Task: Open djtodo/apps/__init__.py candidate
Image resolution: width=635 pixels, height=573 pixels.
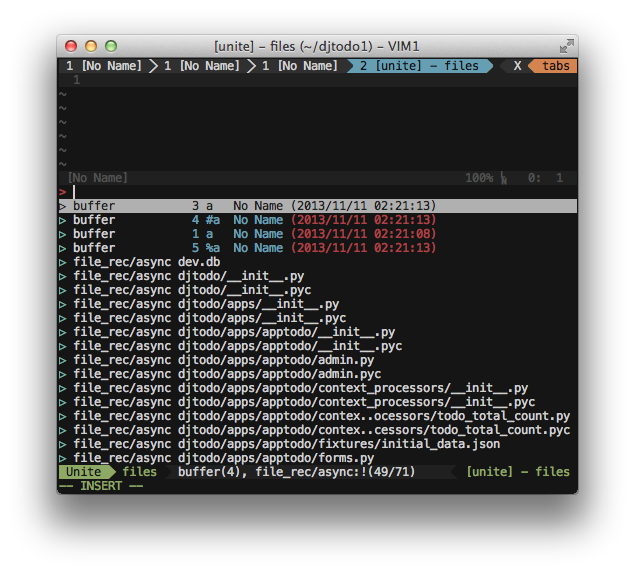Action: point(318,304)
